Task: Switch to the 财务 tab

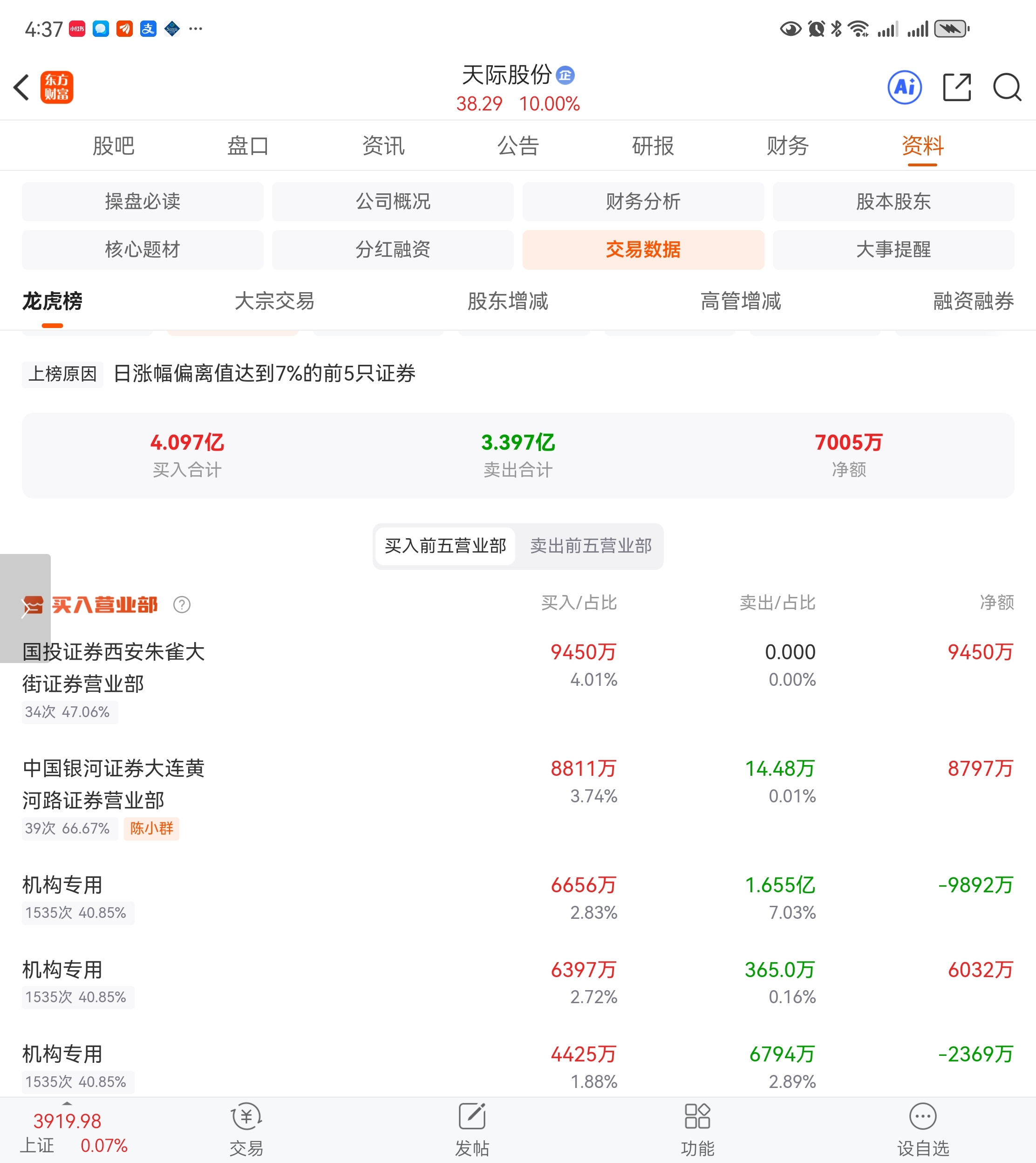Action: [x=787, y=146]
